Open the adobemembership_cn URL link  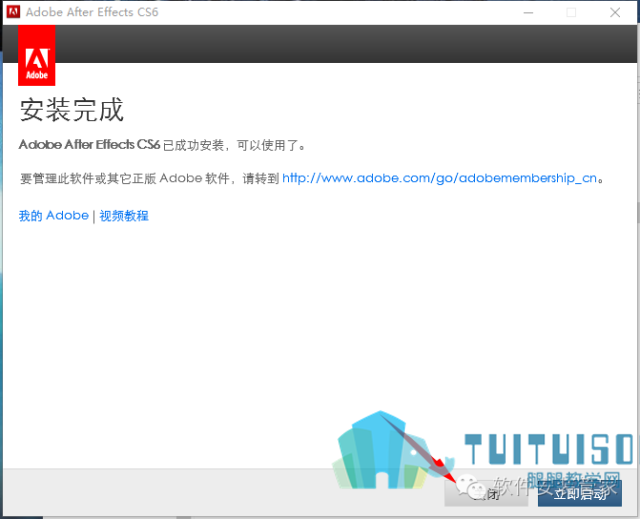tap(440, 178)
